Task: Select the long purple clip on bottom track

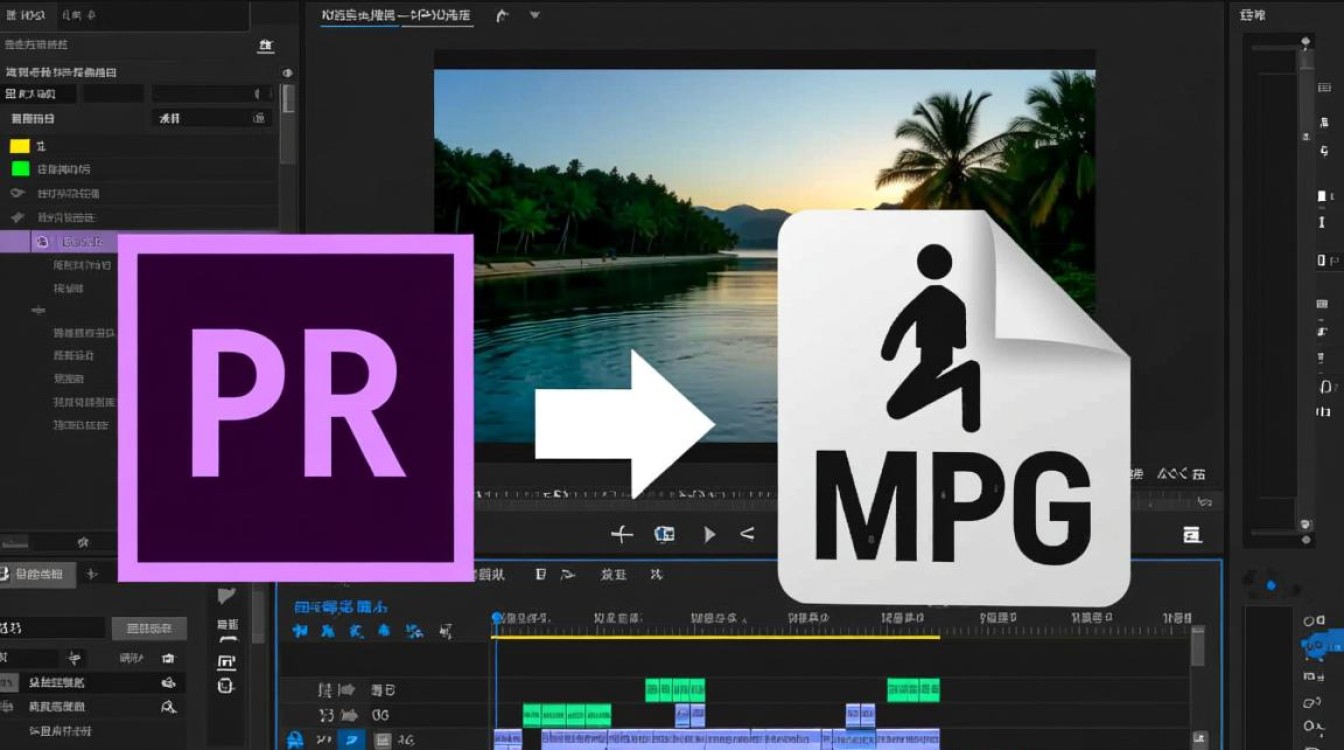Action: coord(740,740)
